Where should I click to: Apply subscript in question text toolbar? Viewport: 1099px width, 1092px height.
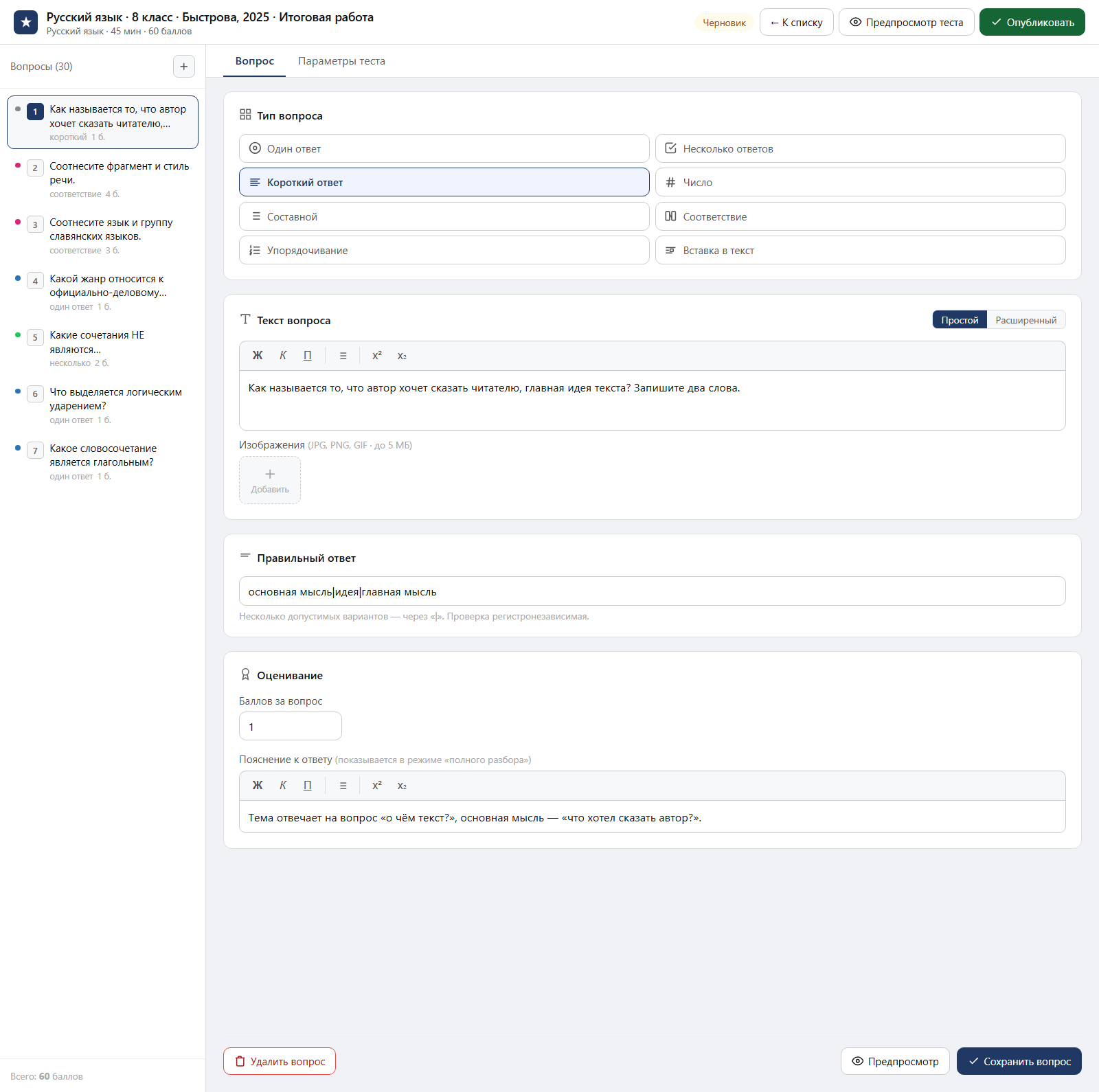(x=402, y=356)
